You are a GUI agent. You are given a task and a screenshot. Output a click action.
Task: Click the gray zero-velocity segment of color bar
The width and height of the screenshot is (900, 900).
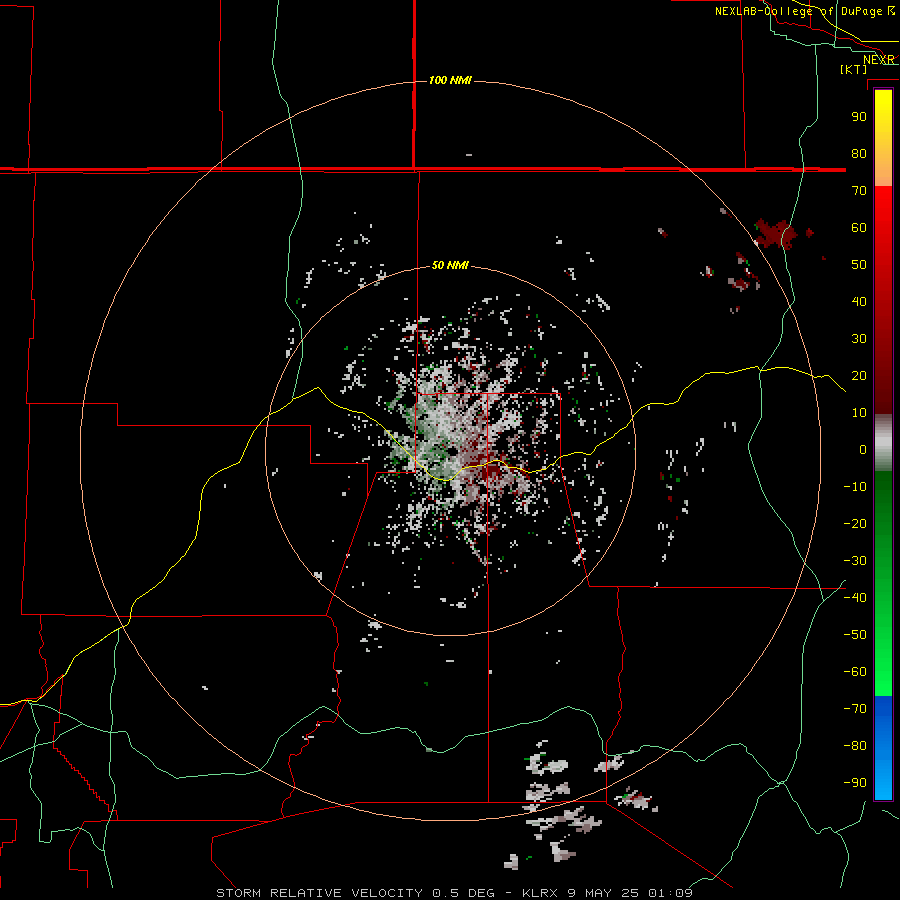[x=883, y=443]
